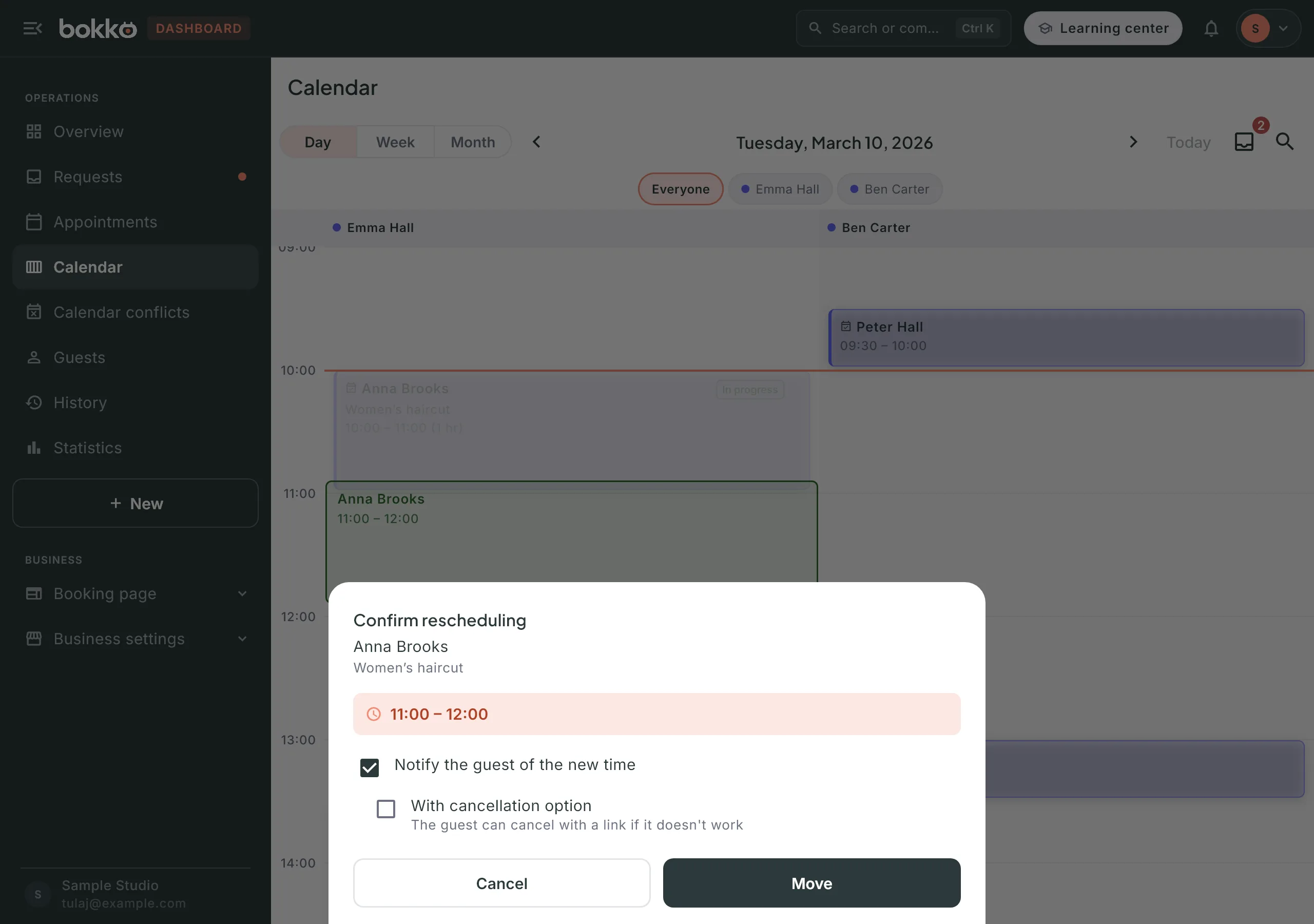Filter by Emma Hall chip
This screenshot has width=1314, height=924.
[780, 189]
